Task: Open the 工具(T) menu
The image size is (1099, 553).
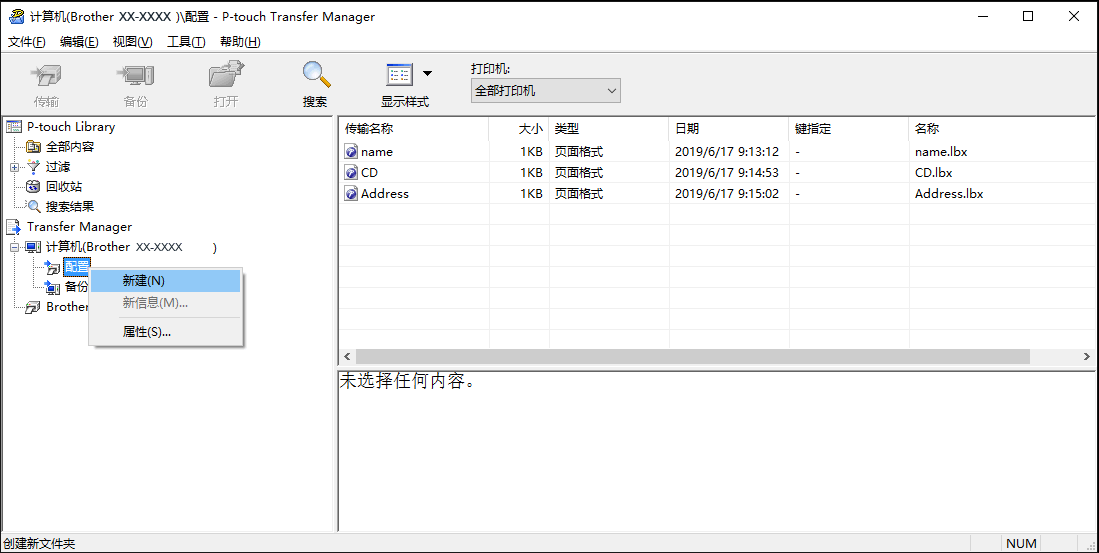Action: coord(186,41)
